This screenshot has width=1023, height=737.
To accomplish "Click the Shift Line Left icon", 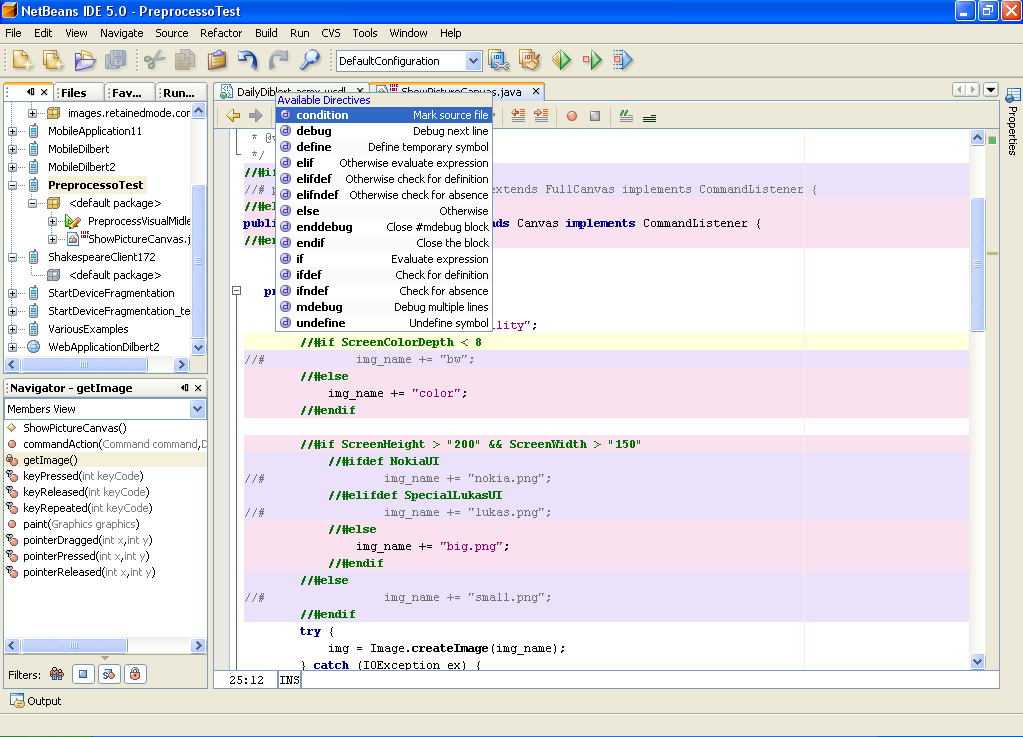I will click(x=518, y=116).
